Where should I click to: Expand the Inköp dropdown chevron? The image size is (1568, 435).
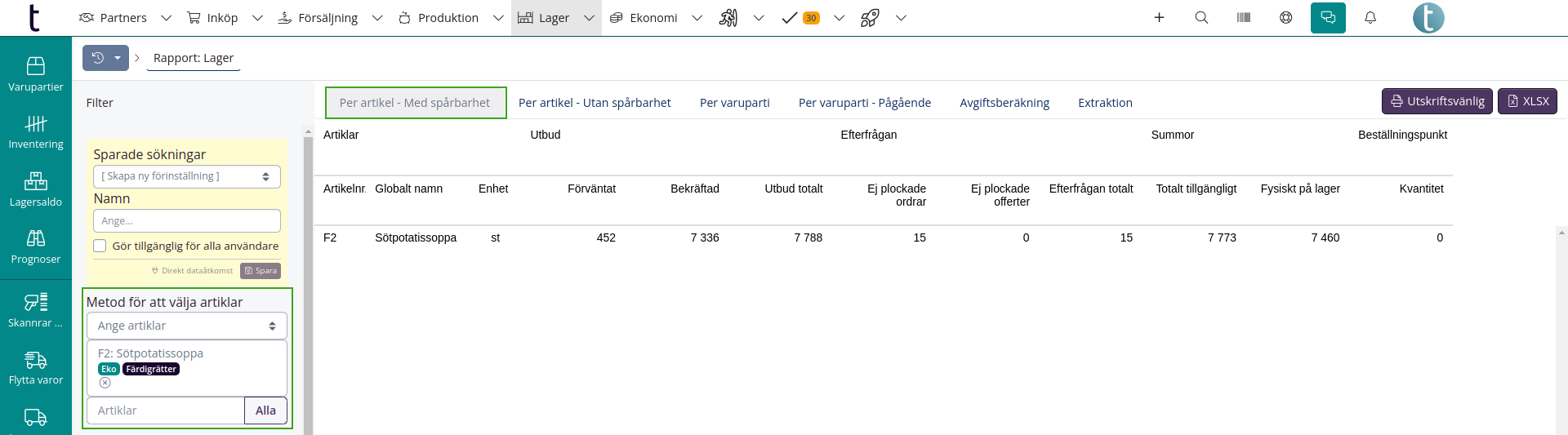click(257, 18)
